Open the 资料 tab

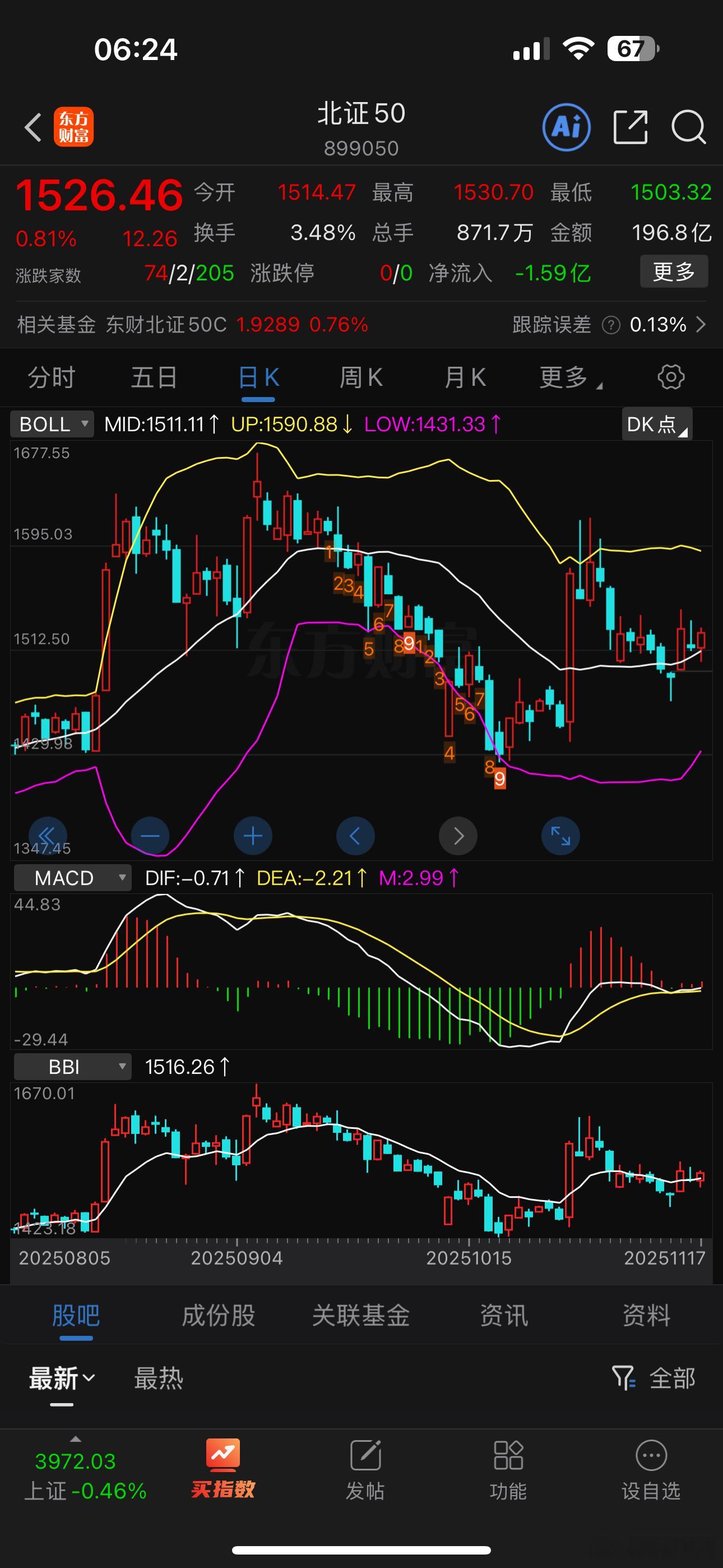pyautogui.click(x=646, y=1316)
